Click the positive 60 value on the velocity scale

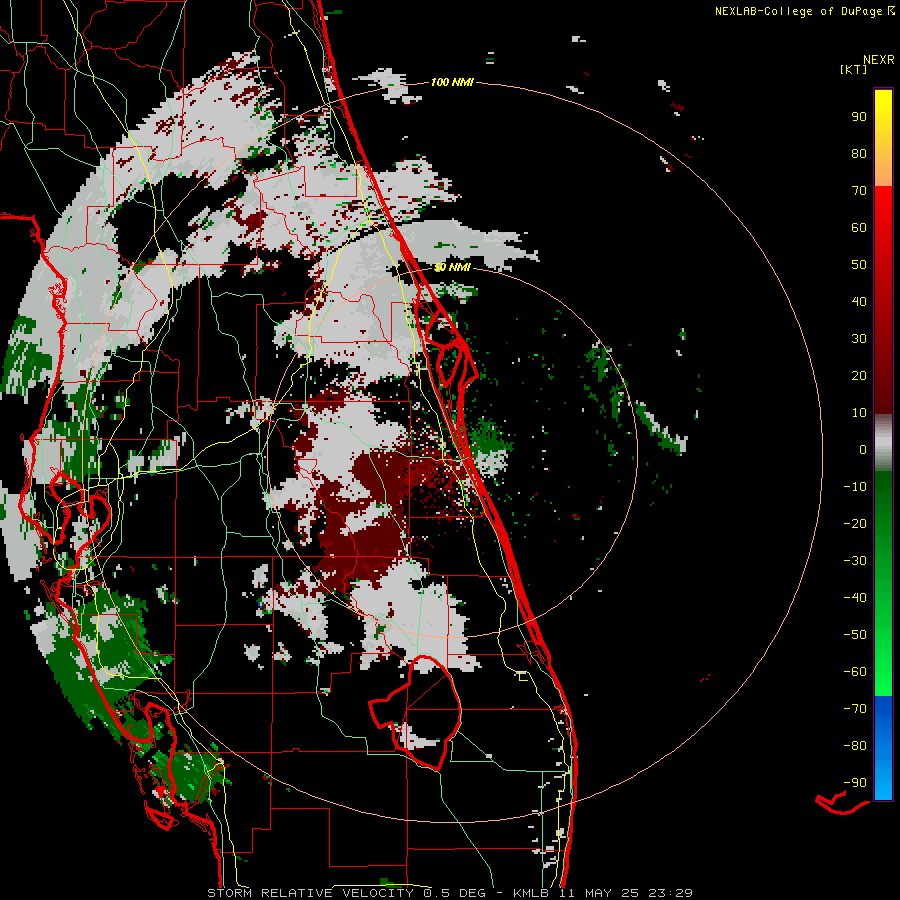click(859, 227)
